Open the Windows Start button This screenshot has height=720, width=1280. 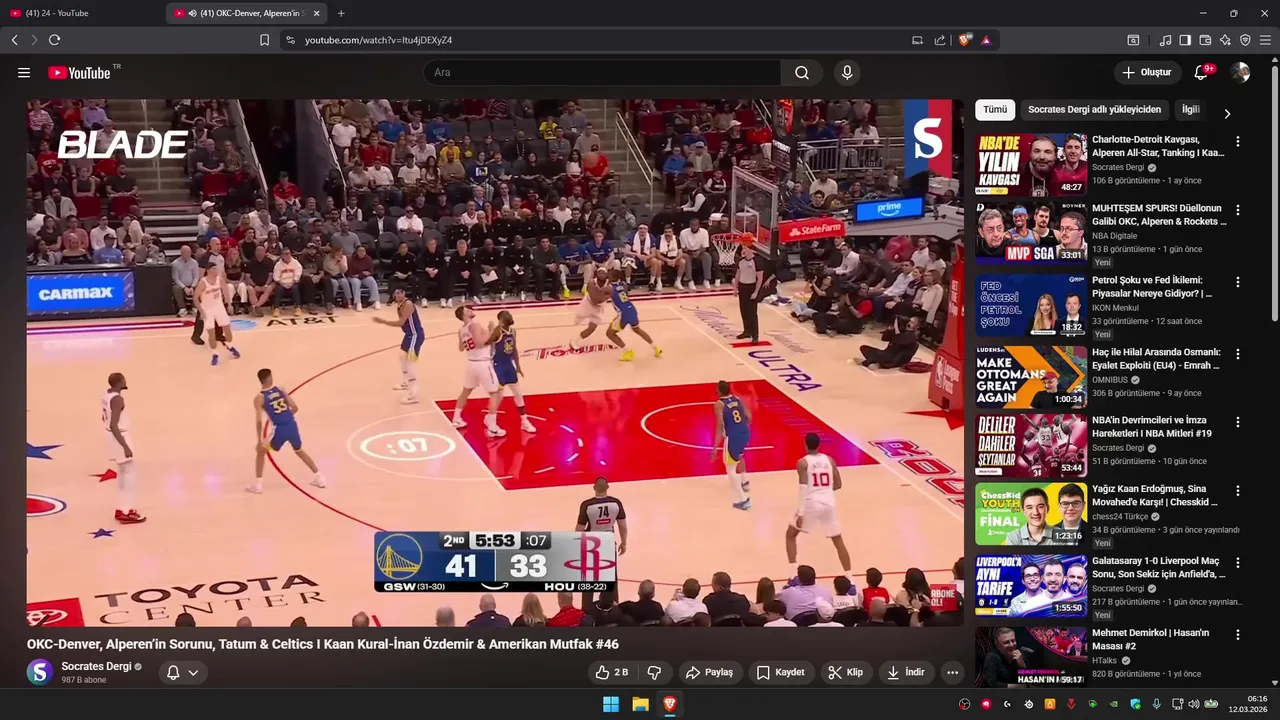click(x=610, y=704)
